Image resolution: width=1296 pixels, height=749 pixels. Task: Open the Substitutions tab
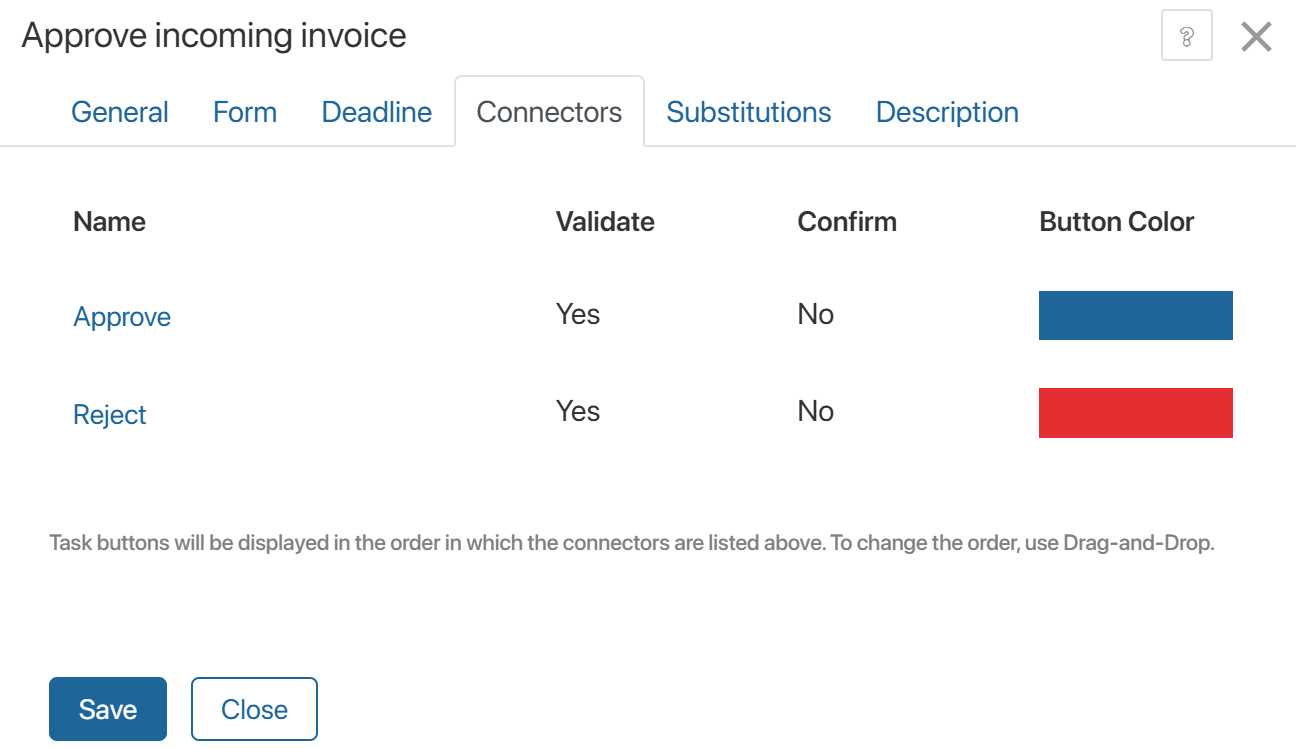click(x=748, y=112)
